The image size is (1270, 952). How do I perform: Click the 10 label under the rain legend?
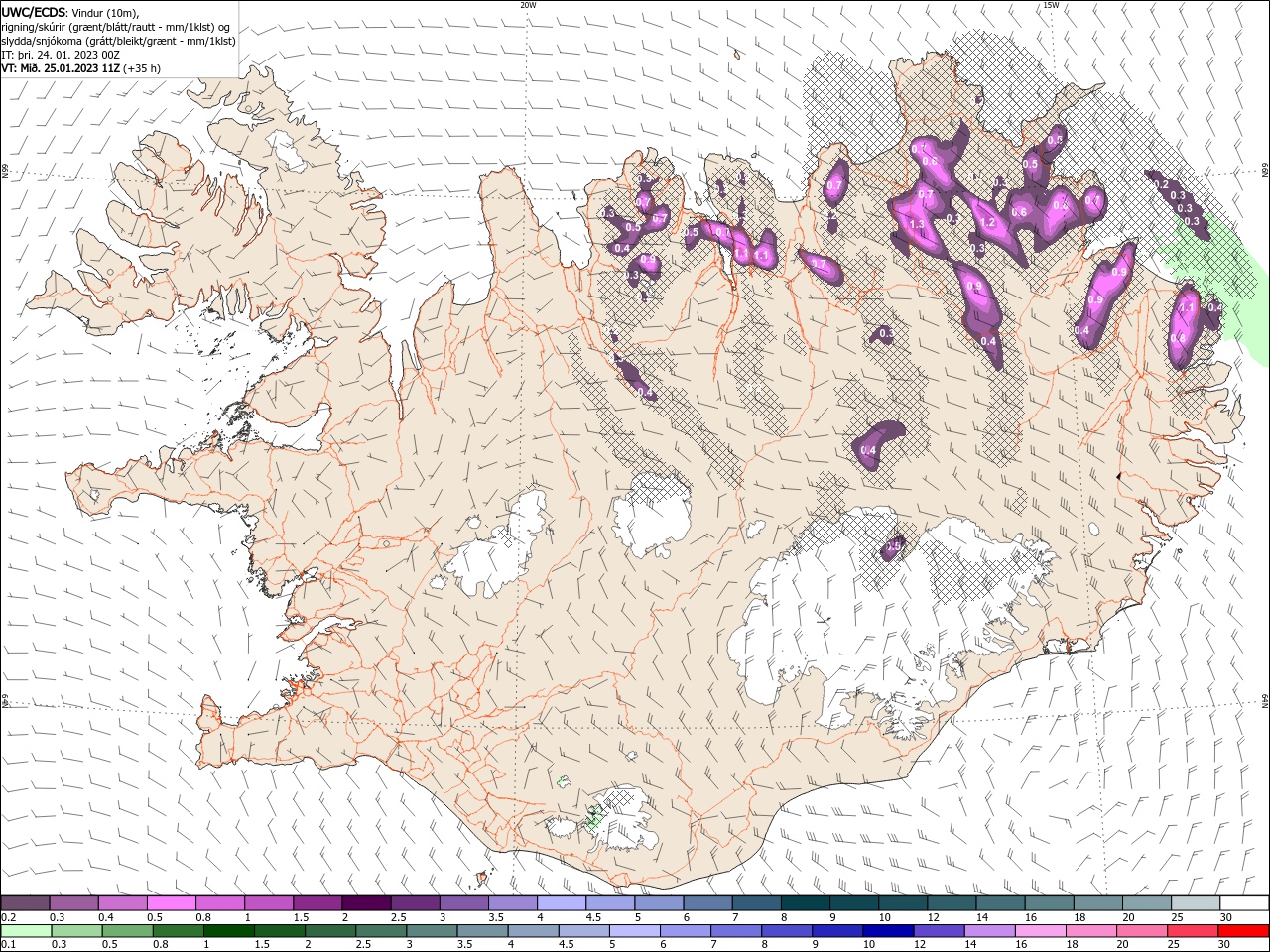(869, 945)
